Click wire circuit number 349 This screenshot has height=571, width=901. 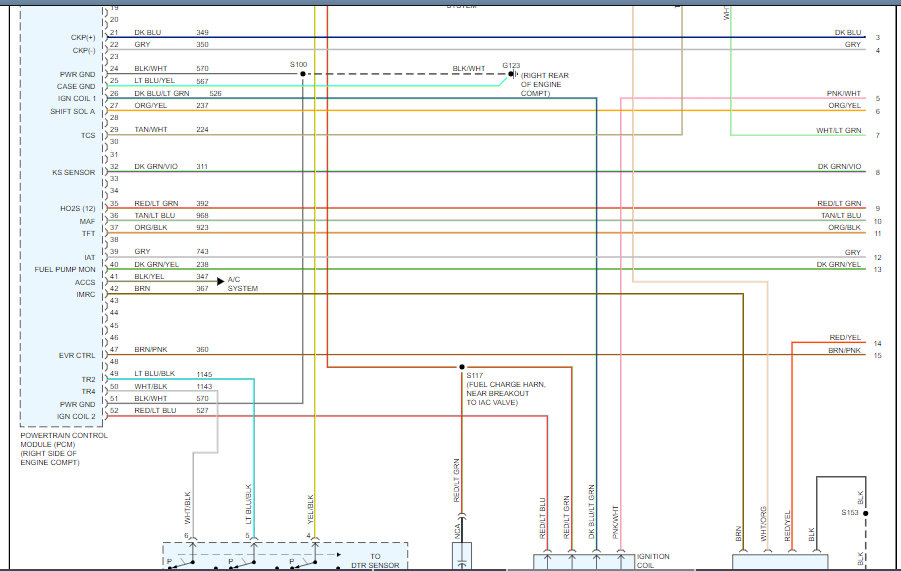coord(202,33)
